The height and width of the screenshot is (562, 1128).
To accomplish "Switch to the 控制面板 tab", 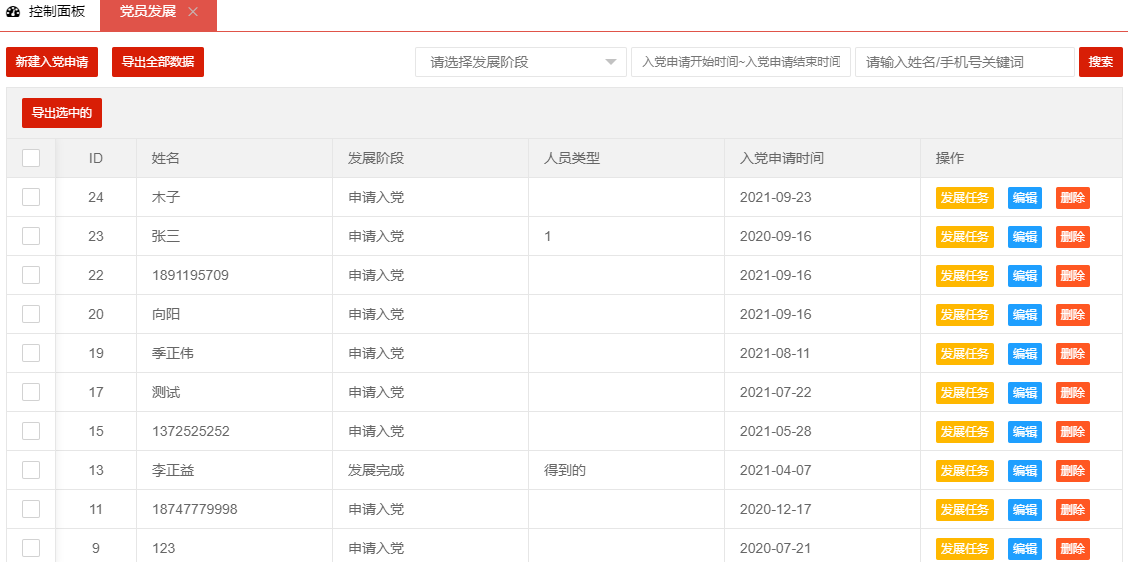I will [x=56, y=12].
